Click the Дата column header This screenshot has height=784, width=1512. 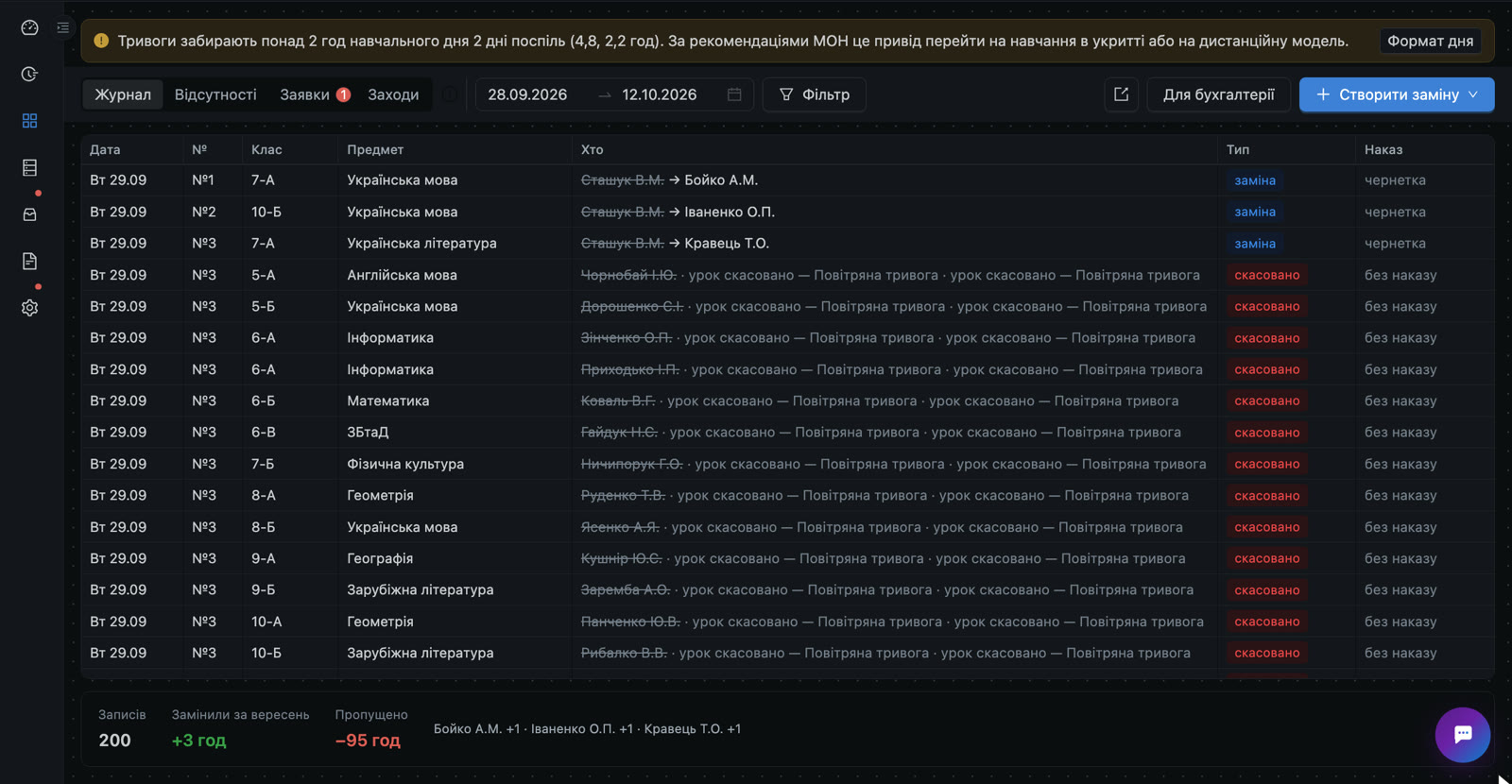(105, 149)
